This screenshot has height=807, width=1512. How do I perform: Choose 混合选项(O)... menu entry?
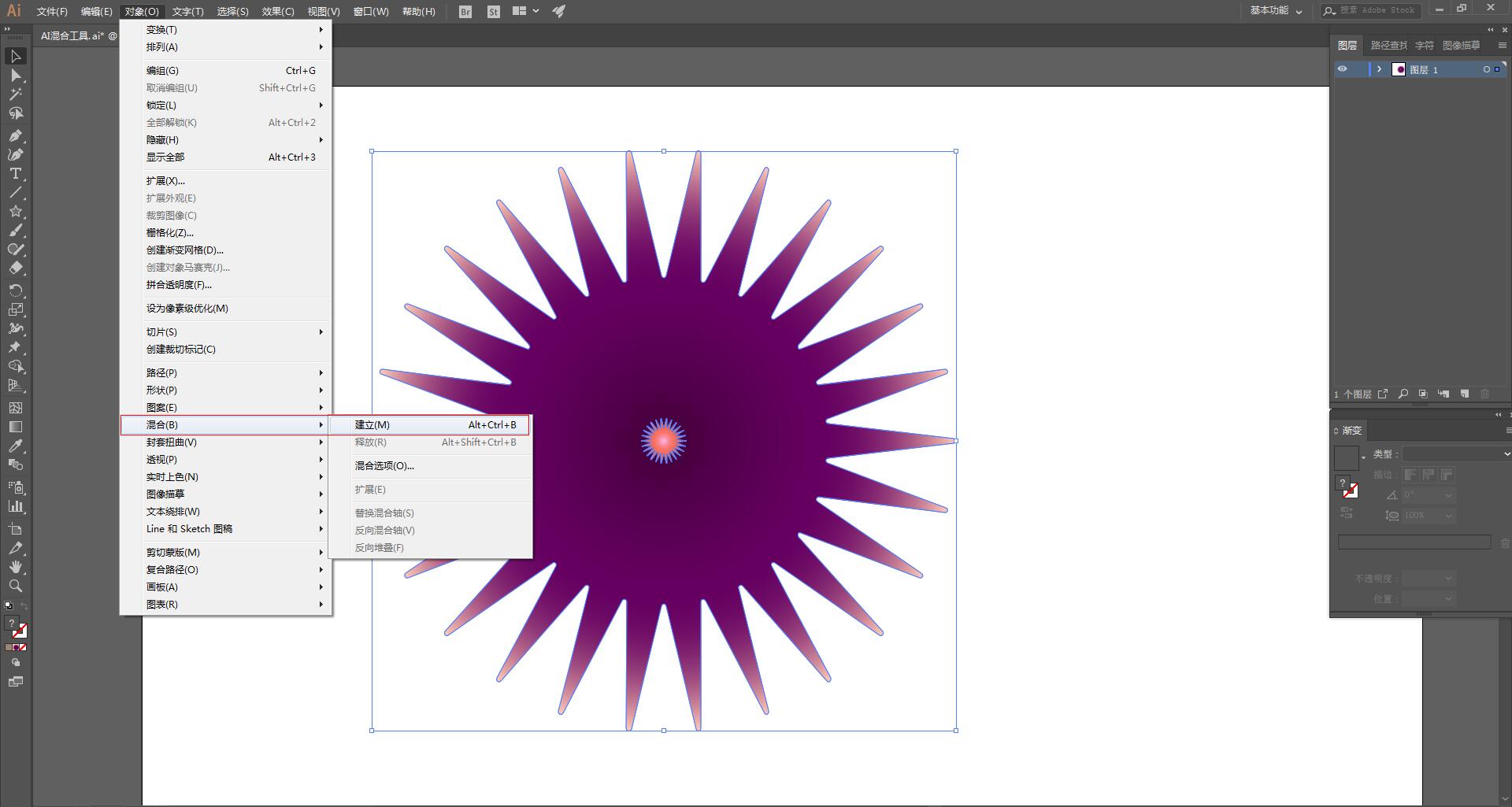coord(430,466)
